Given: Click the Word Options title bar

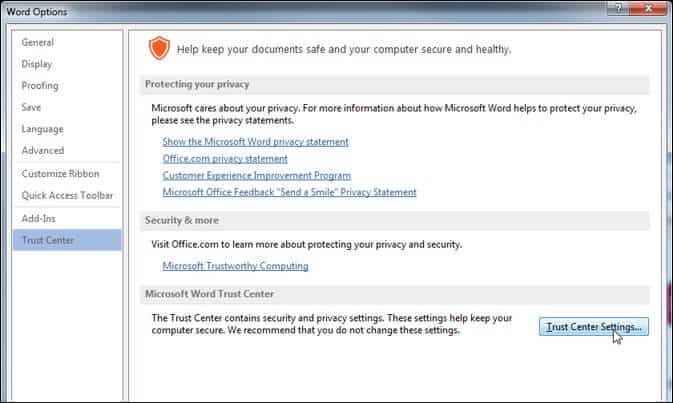Looking at the screenshot, I should (x=300, y=11).
